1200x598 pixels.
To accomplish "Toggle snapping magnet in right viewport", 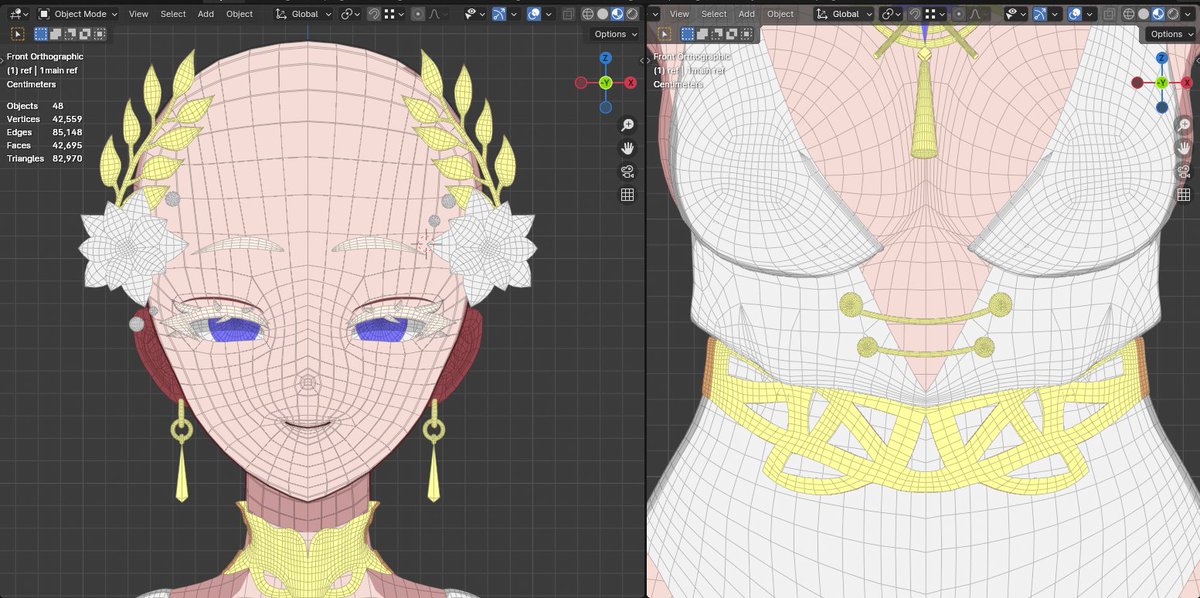I will tap(915, 14).
